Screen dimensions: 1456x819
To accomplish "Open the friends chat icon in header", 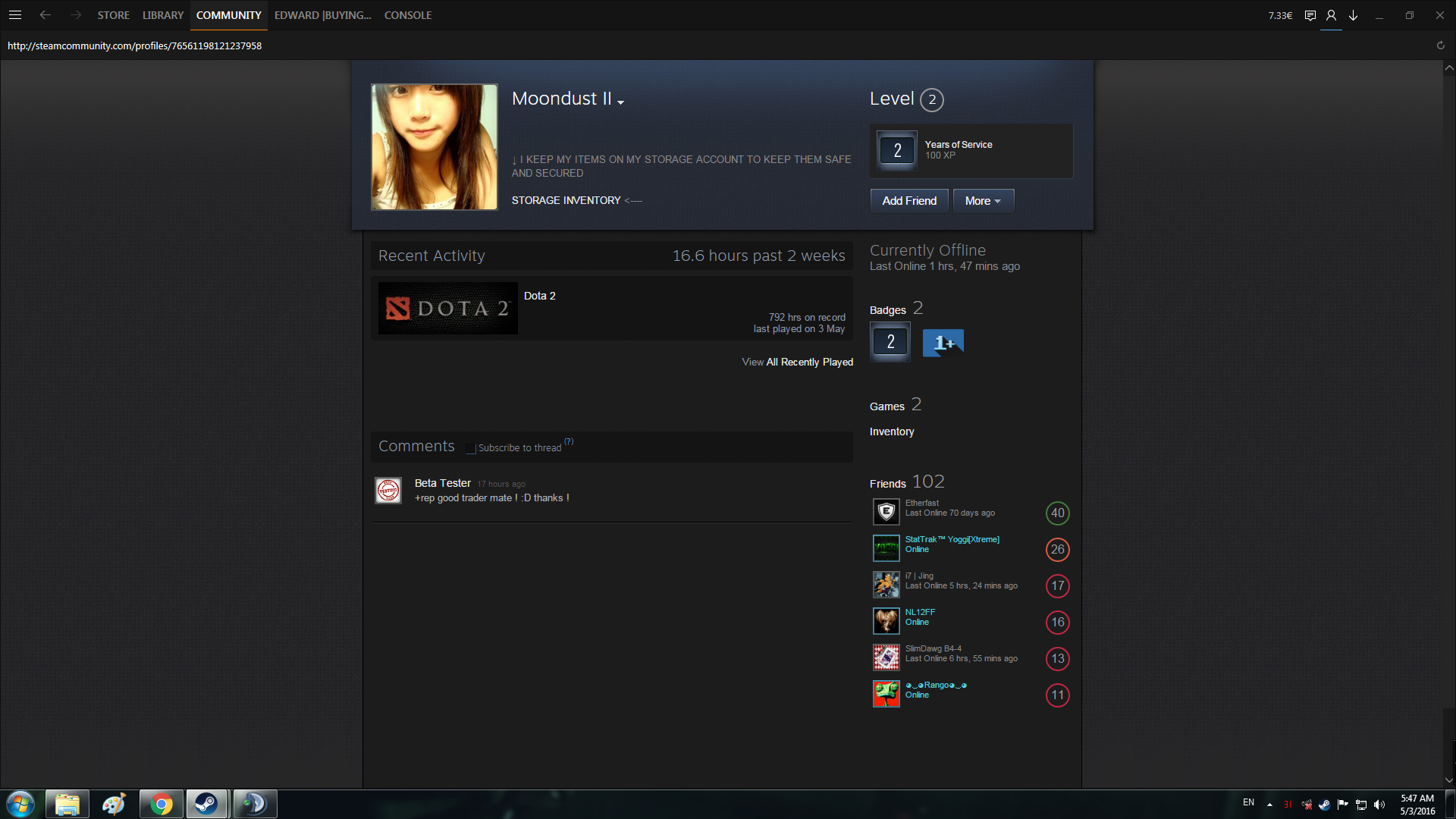I will [x=1310, y=15].
